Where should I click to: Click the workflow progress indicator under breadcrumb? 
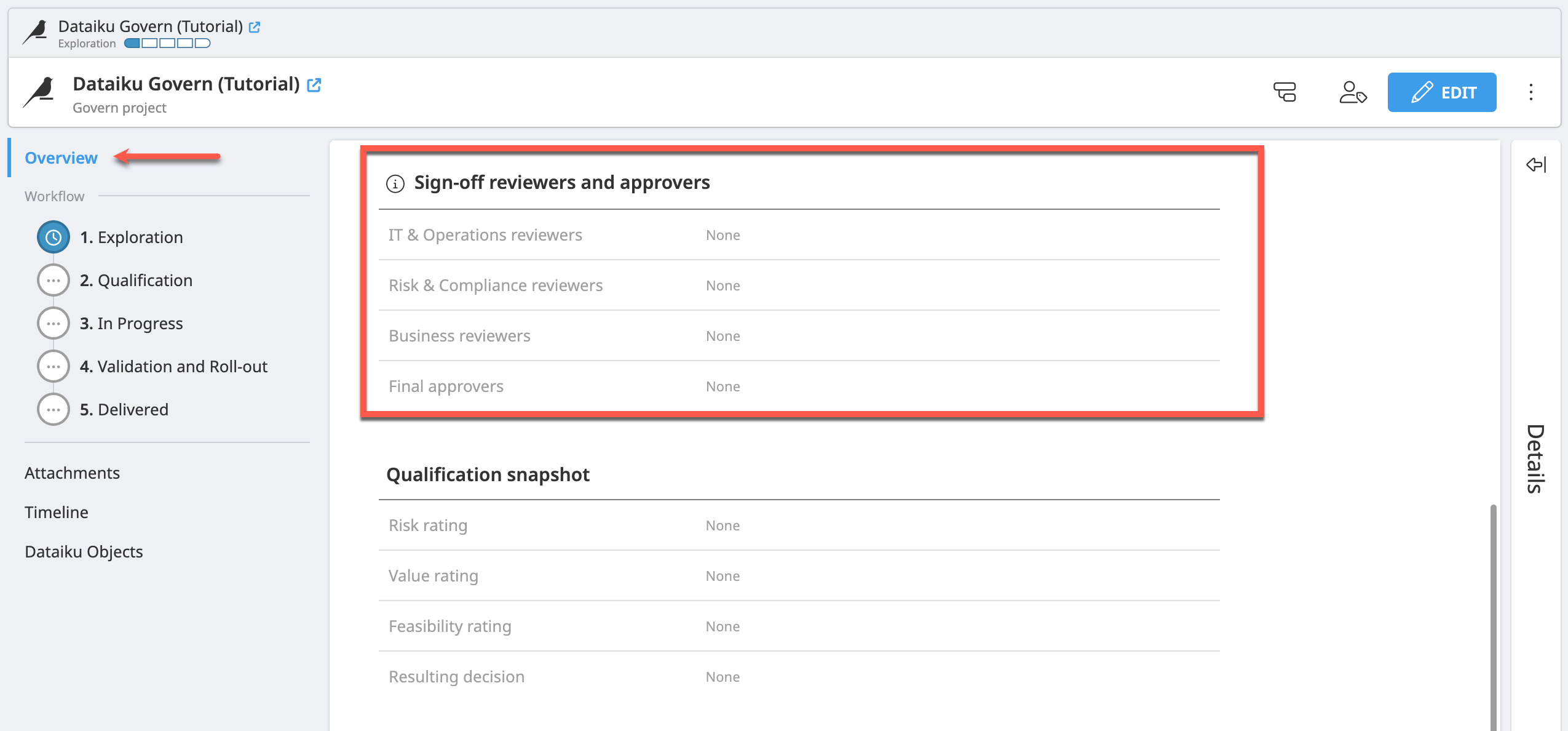[x=167, y=43]
